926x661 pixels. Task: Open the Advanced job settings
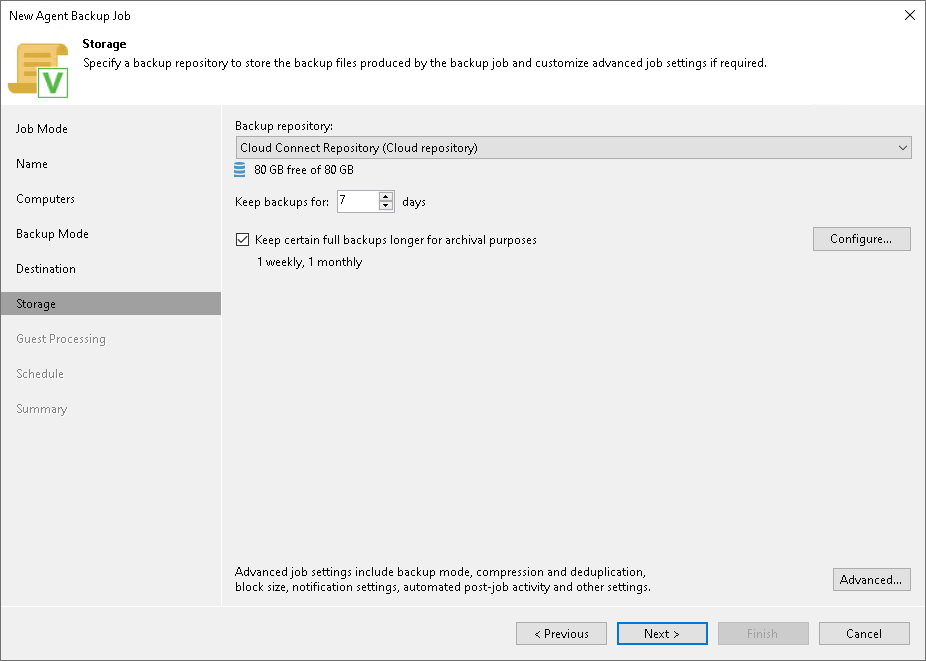[x=871, y=579]
